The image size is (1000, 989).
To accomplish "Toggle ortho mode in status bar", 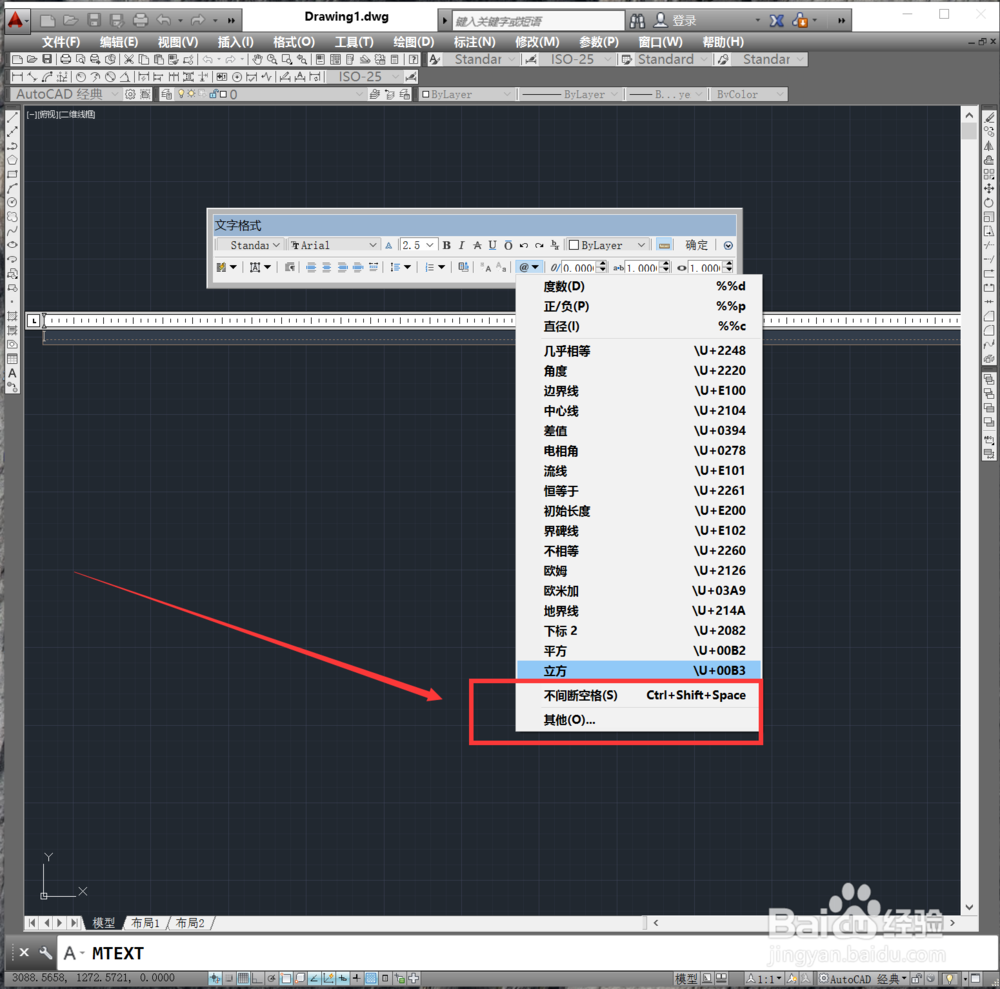I will coord(257,978).
